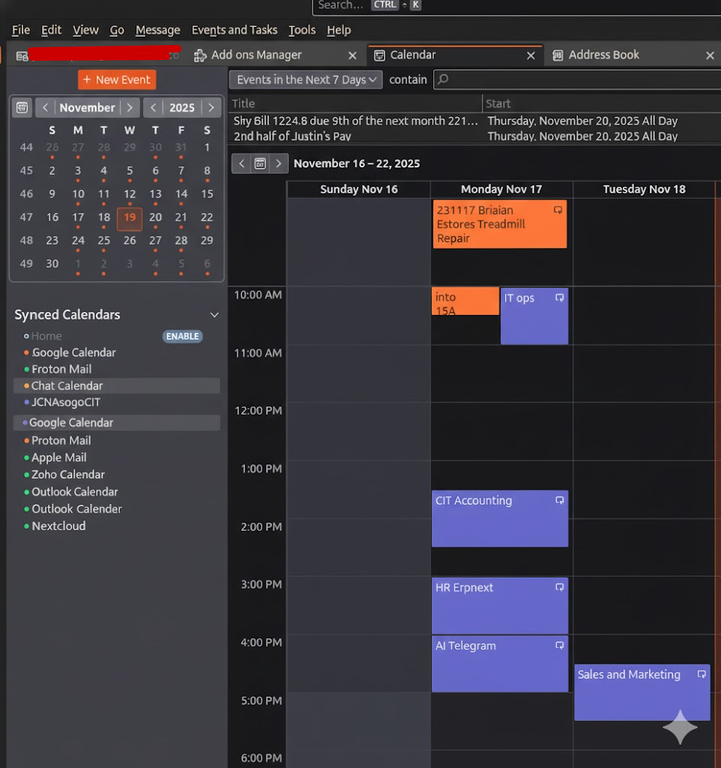
Task: Advance to next year after 2025
Action: (x=211, y=107)
